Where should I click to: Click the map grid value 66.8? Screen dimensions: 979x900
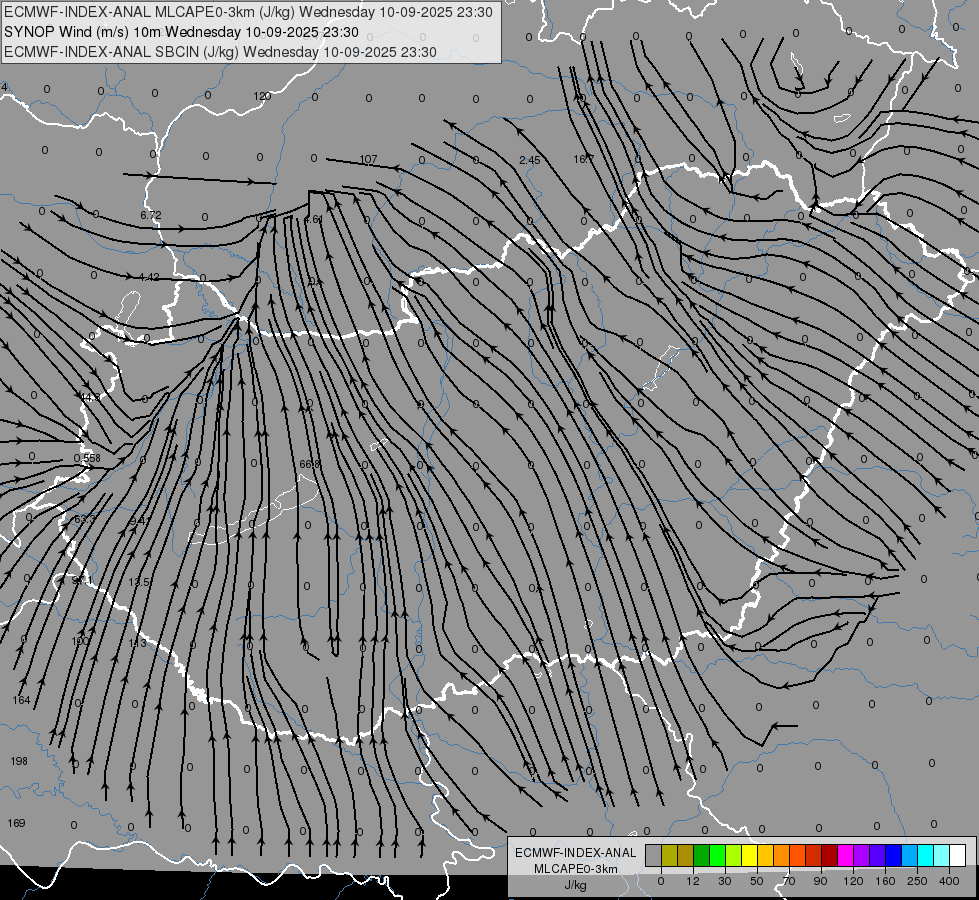click(310, 464)
